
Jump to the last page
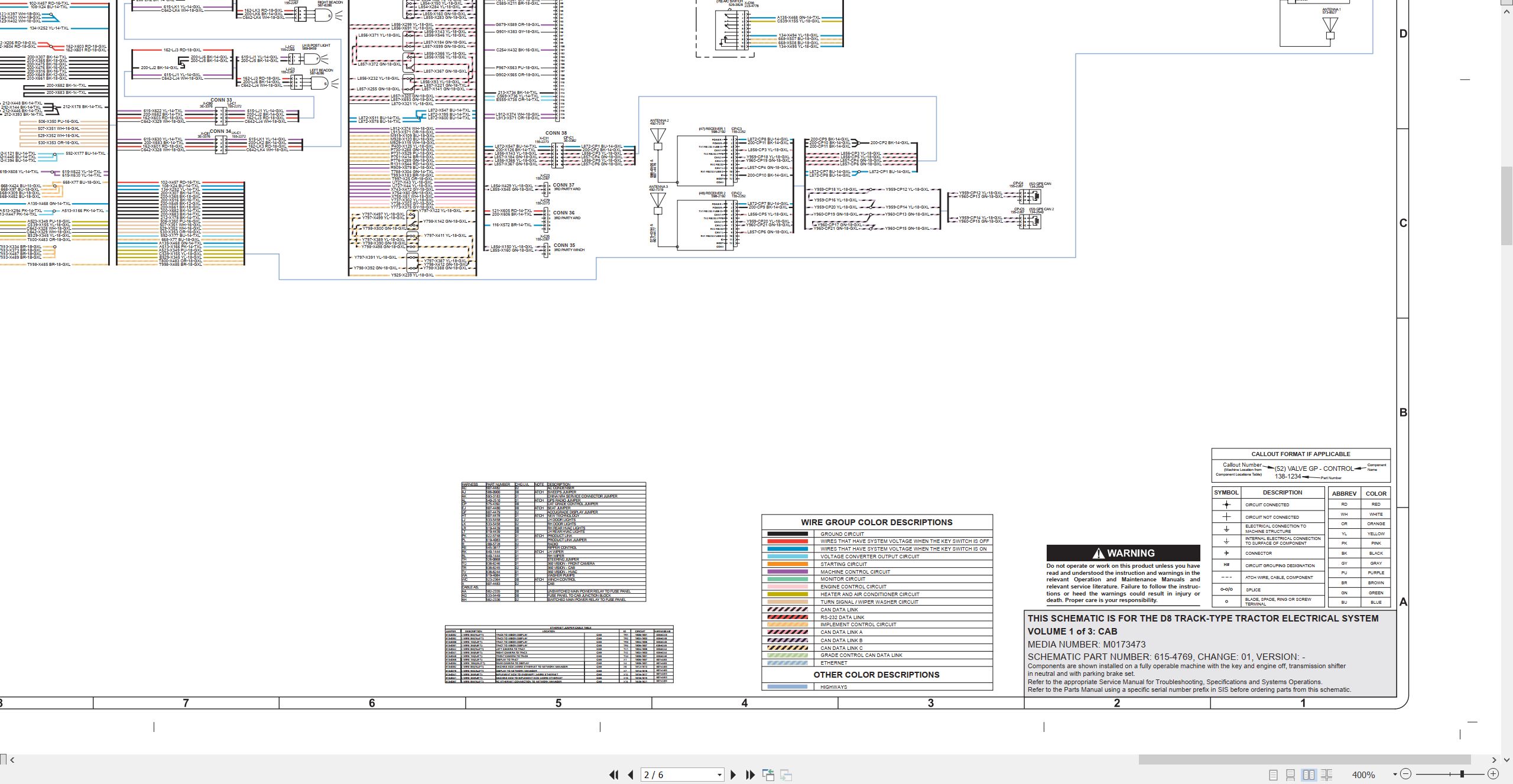coord(751,775)
